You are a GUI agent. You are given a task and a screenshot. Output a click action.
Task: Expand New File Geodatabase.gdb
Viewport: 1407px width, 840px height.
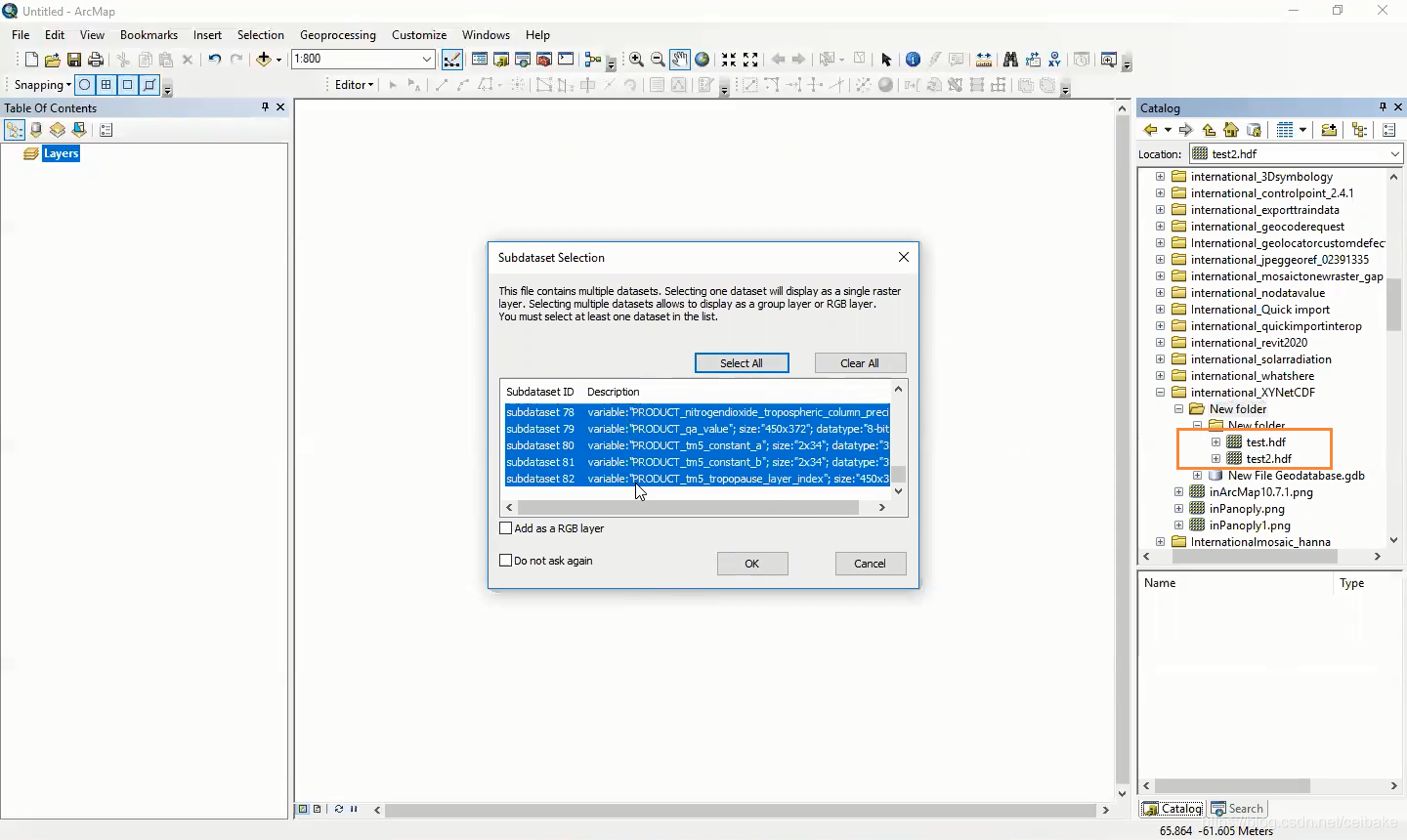tap(1198, 476)
